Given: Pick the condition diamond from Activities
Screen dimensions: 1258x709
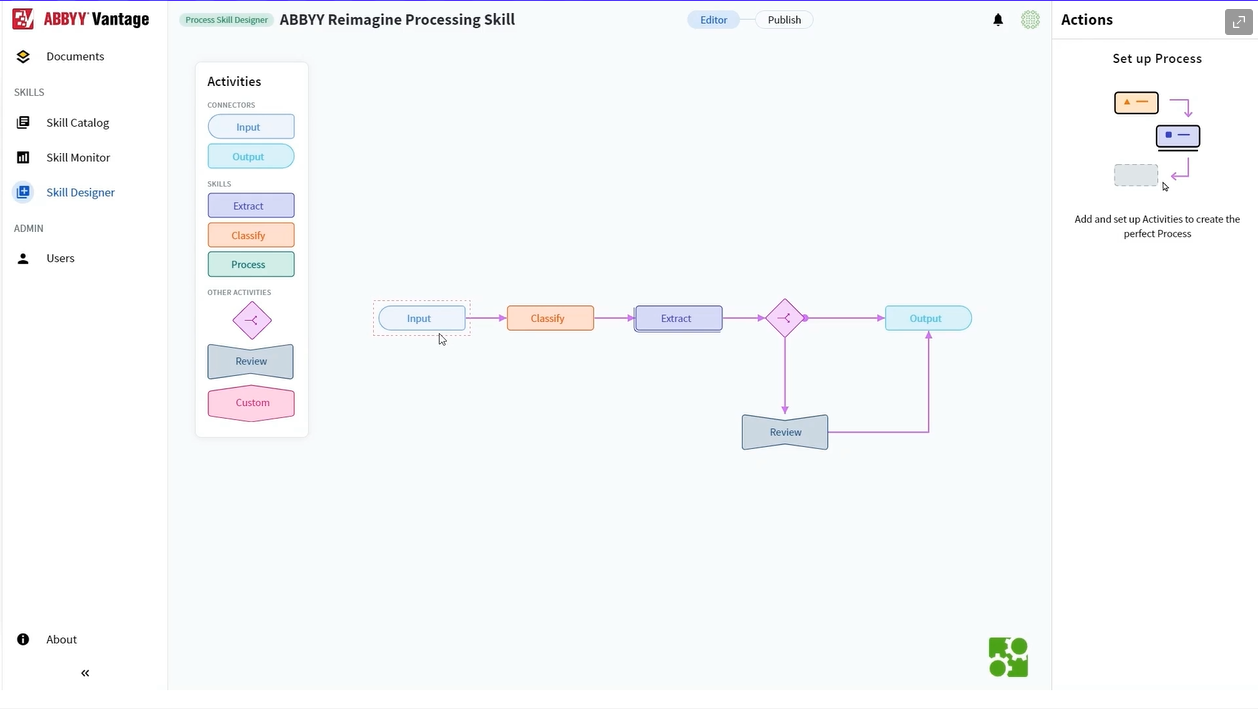Looking at the screenshot, I should 252,321.
